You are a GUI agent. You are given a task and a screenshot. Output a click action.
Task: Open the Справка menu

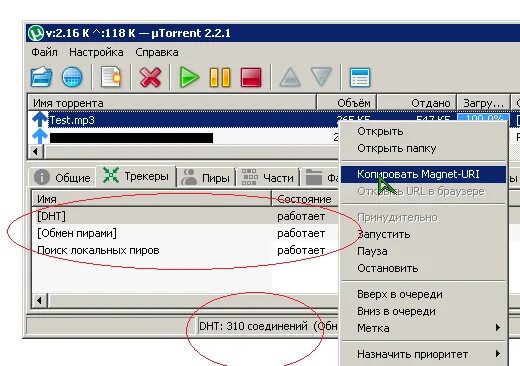coord(157,52)
